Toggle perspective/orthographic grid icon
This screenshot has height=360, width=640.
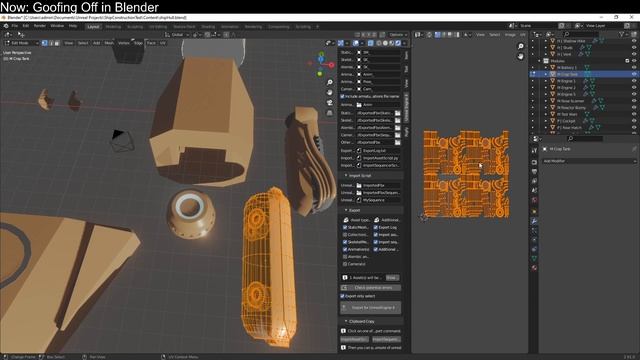[330, 113]
